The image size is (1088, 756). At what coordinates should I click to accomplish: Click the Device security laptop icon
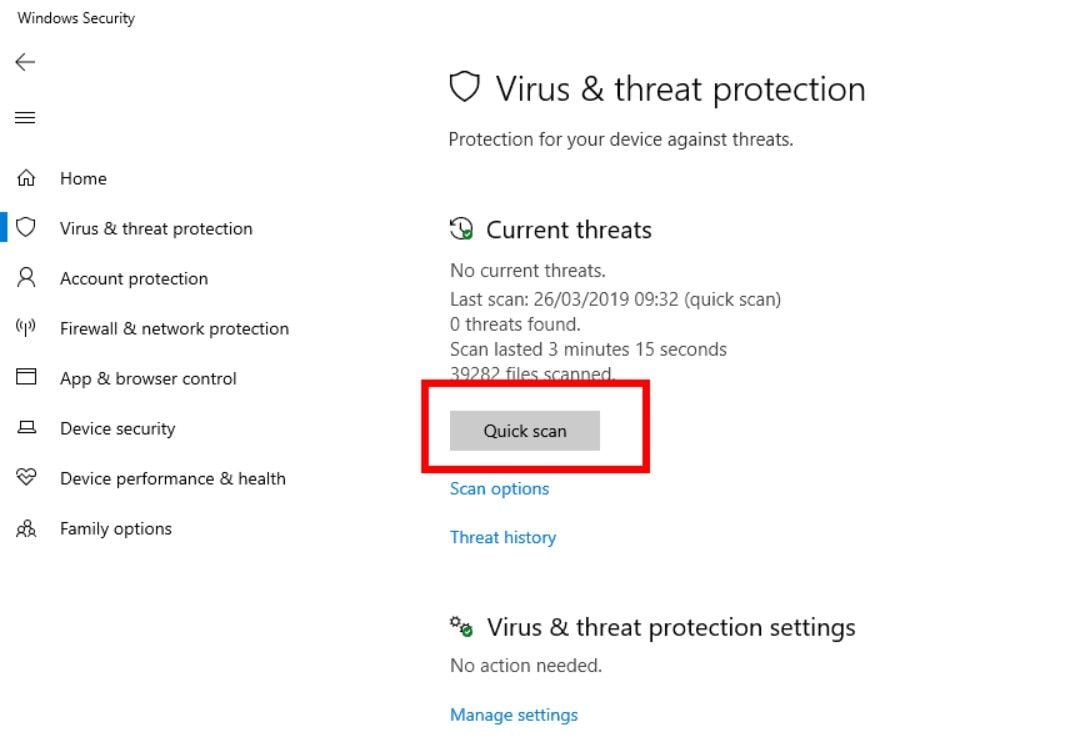click(27, 428)
